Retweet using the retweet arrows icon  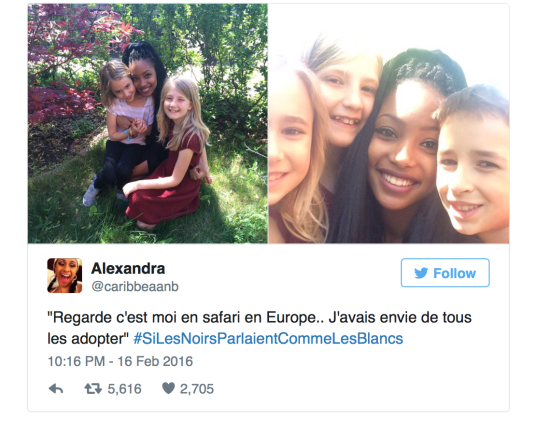(x=93, y=389)
